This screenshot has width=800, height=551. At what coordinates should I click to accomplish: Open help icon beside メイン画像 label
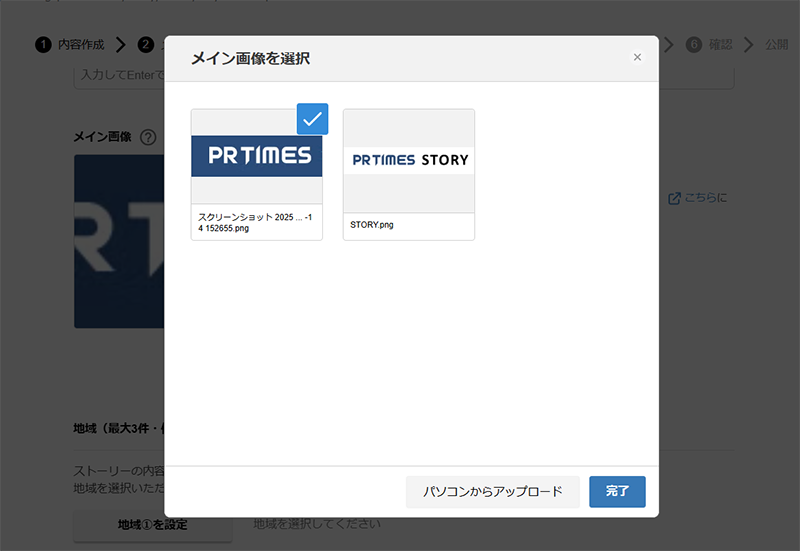click(148, 137)
